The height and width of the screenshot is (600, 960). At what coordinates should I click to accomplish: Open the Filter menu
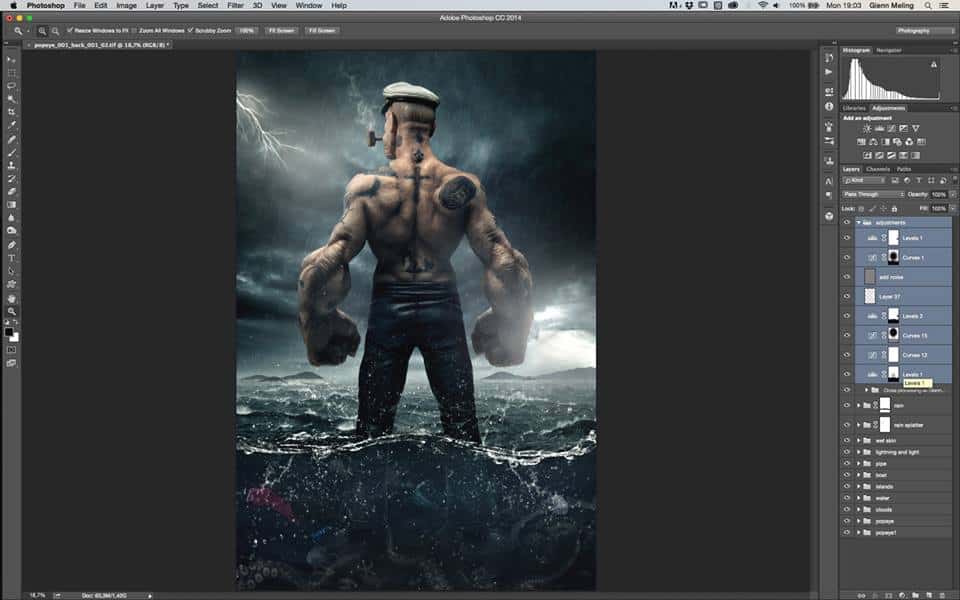(x=235, y=5)
